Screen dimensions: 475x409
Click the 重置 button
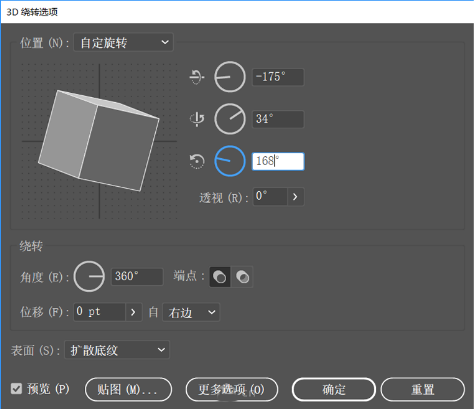click(423, 389)
